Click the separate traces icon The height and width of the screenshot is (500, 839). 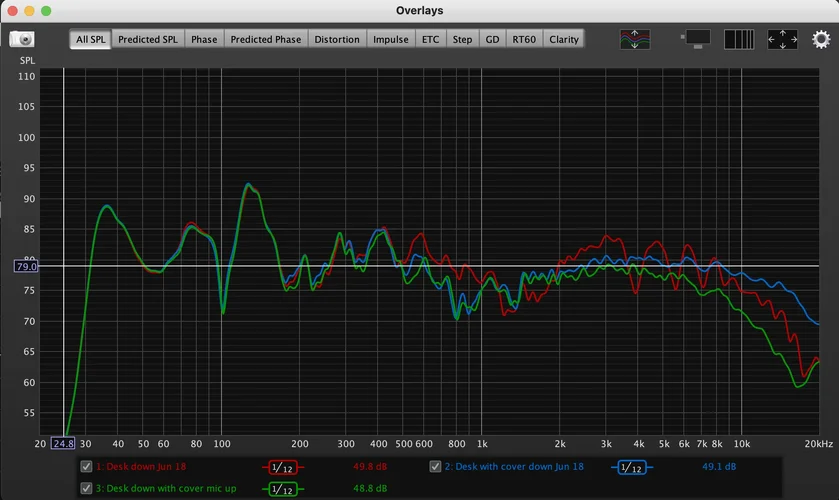pos(634,39)
